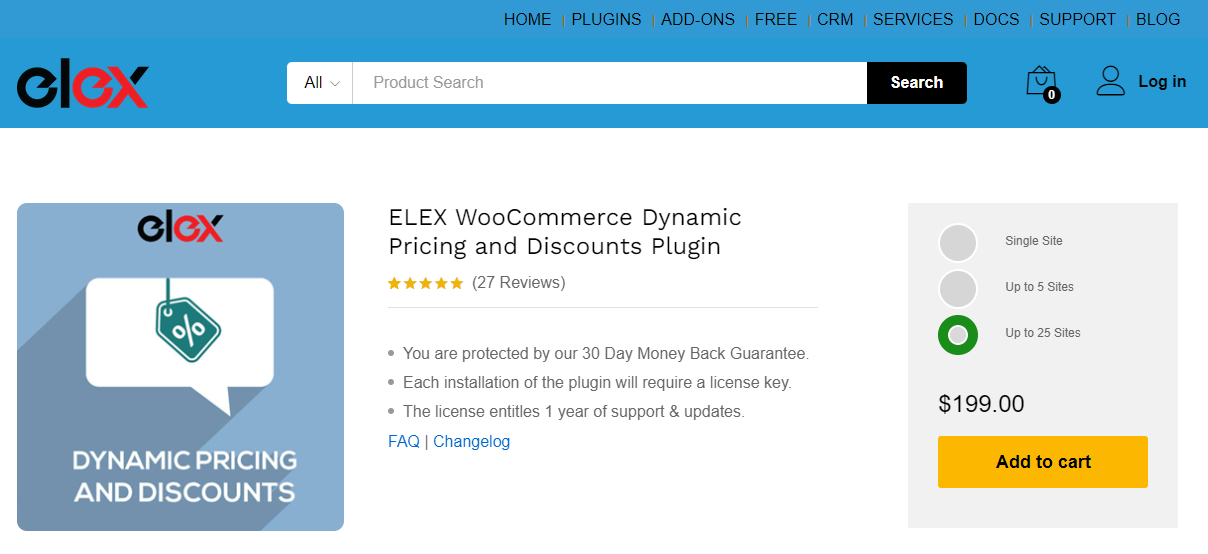Open the PLUGINS menu
Image resolution: width=1208 pixels, height=554 pixels.
[606, 20]
